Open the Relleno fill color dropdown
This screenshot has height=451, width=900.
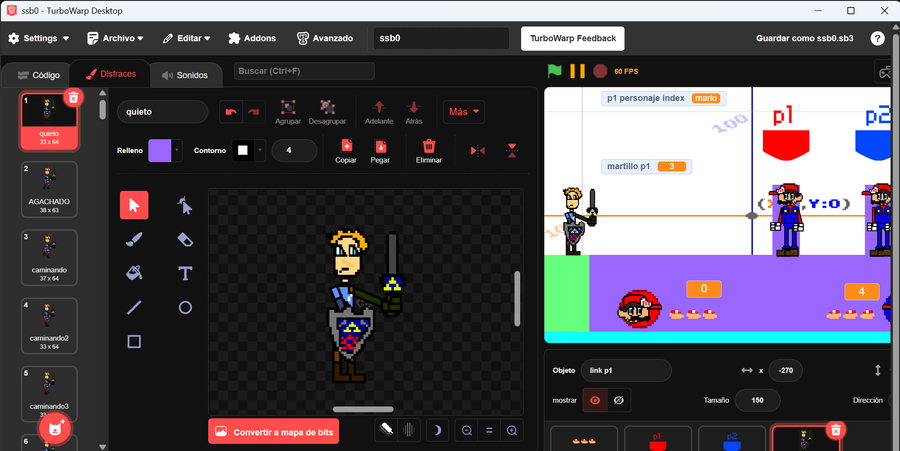pyautogui.click(x=177, y=150)
